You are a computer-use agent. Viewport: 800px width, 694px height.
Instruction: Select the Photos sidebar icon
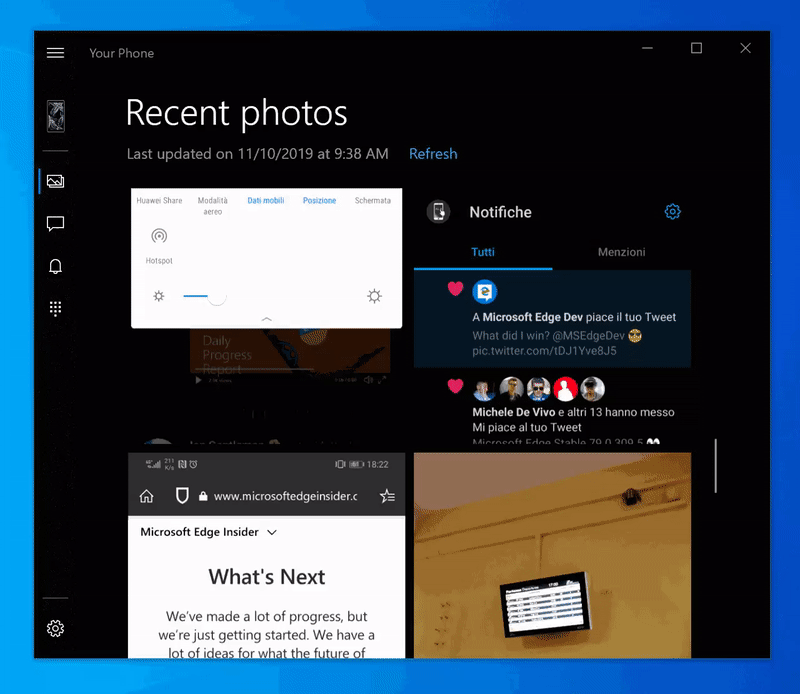coord(55,181)
